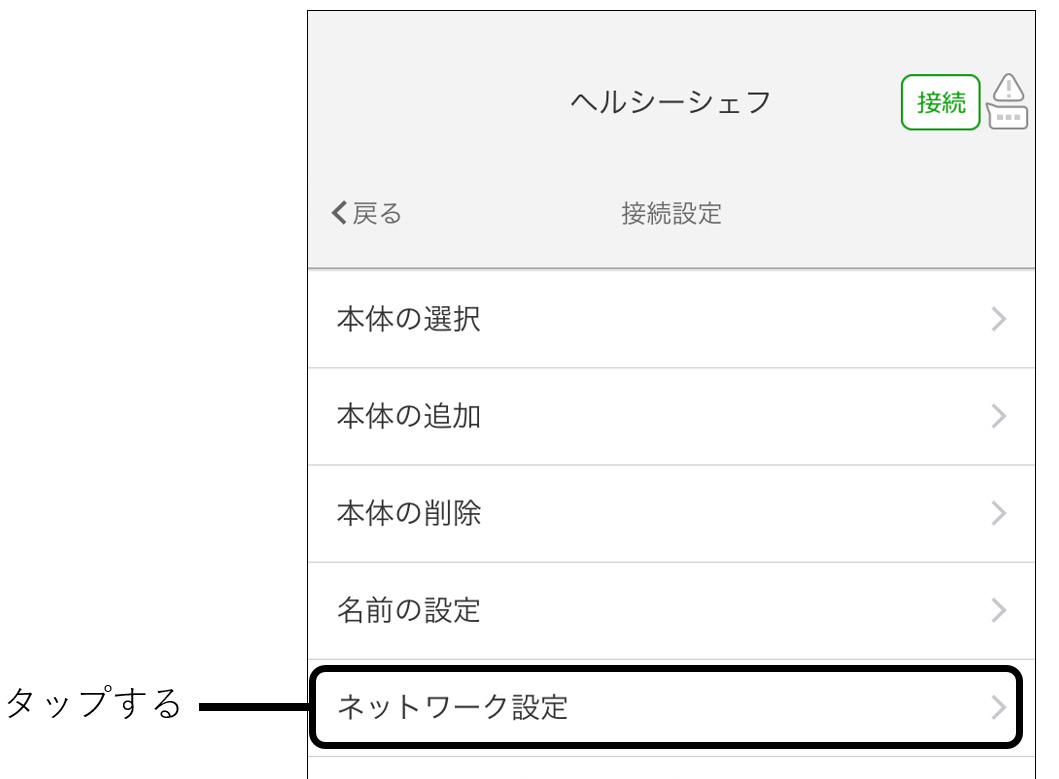Click the arrow next to 本体の削除
Image resolution: width=1059 pixels, height=779 pixels.
point(998,513)
